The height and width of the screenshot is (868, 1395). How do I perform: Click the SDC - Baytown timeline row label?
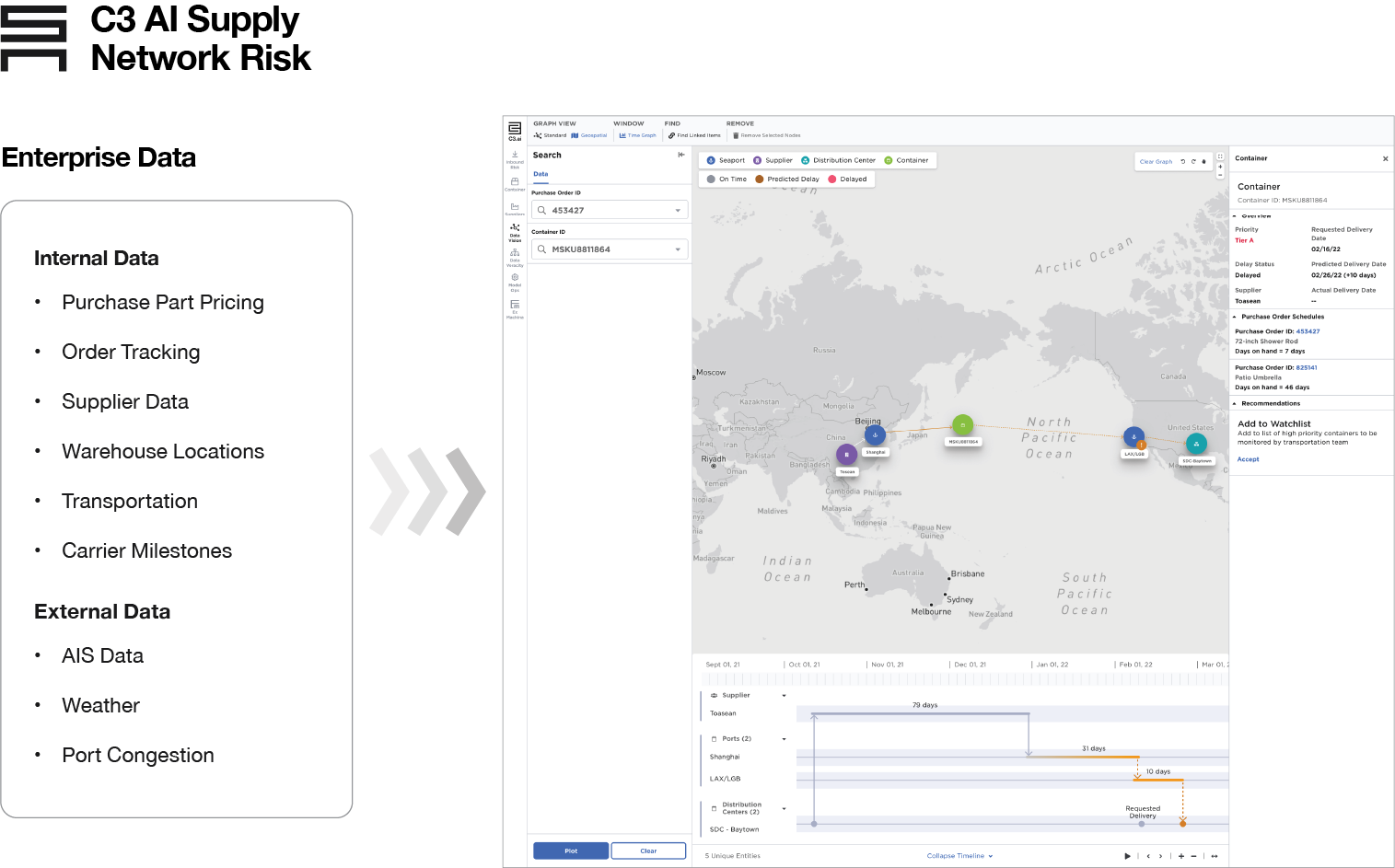click(x=734, y=829)
